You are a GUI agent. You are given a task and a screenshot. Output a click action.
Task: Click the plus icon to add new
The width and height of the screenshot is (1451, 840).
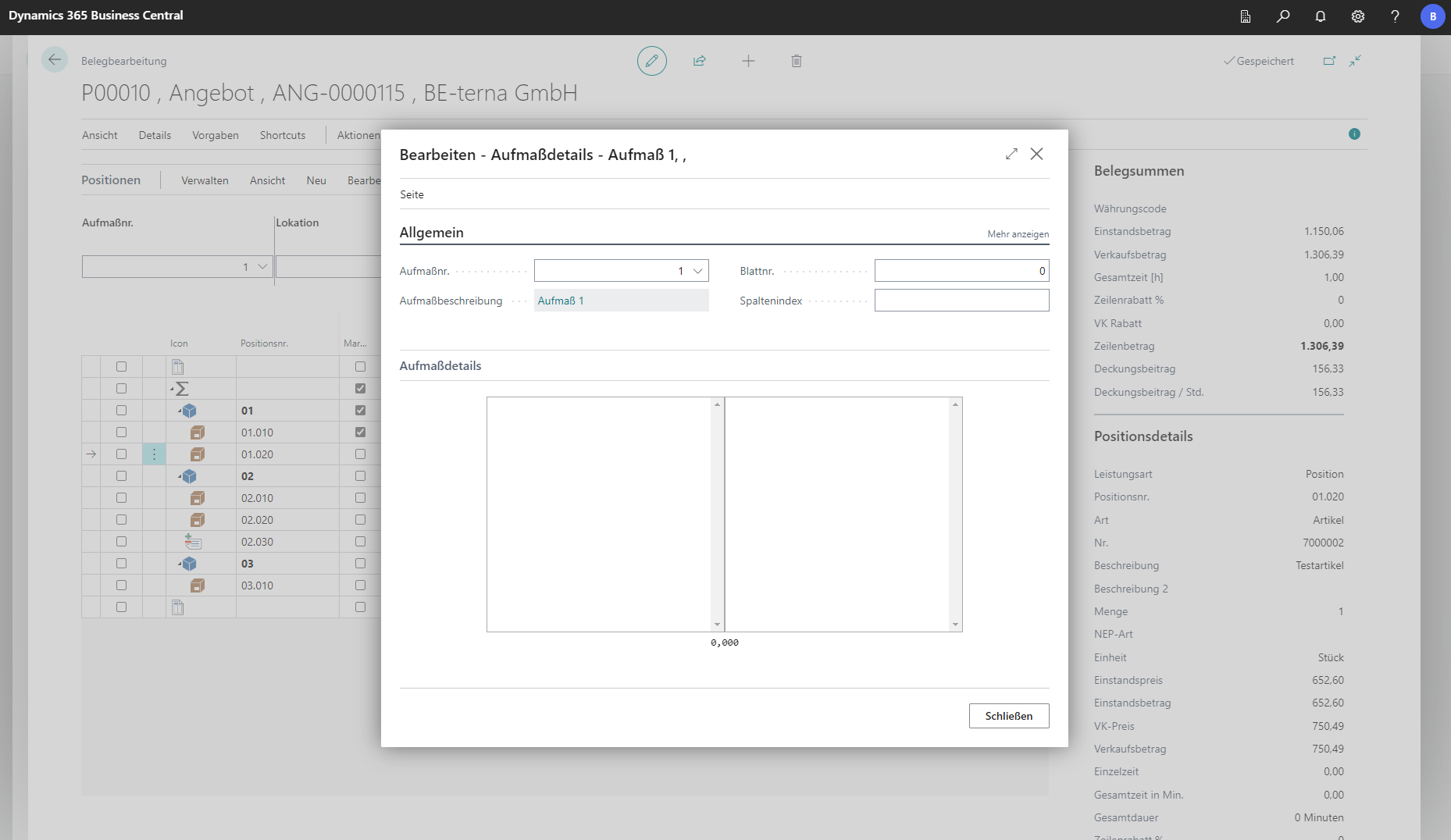(748, 61)
